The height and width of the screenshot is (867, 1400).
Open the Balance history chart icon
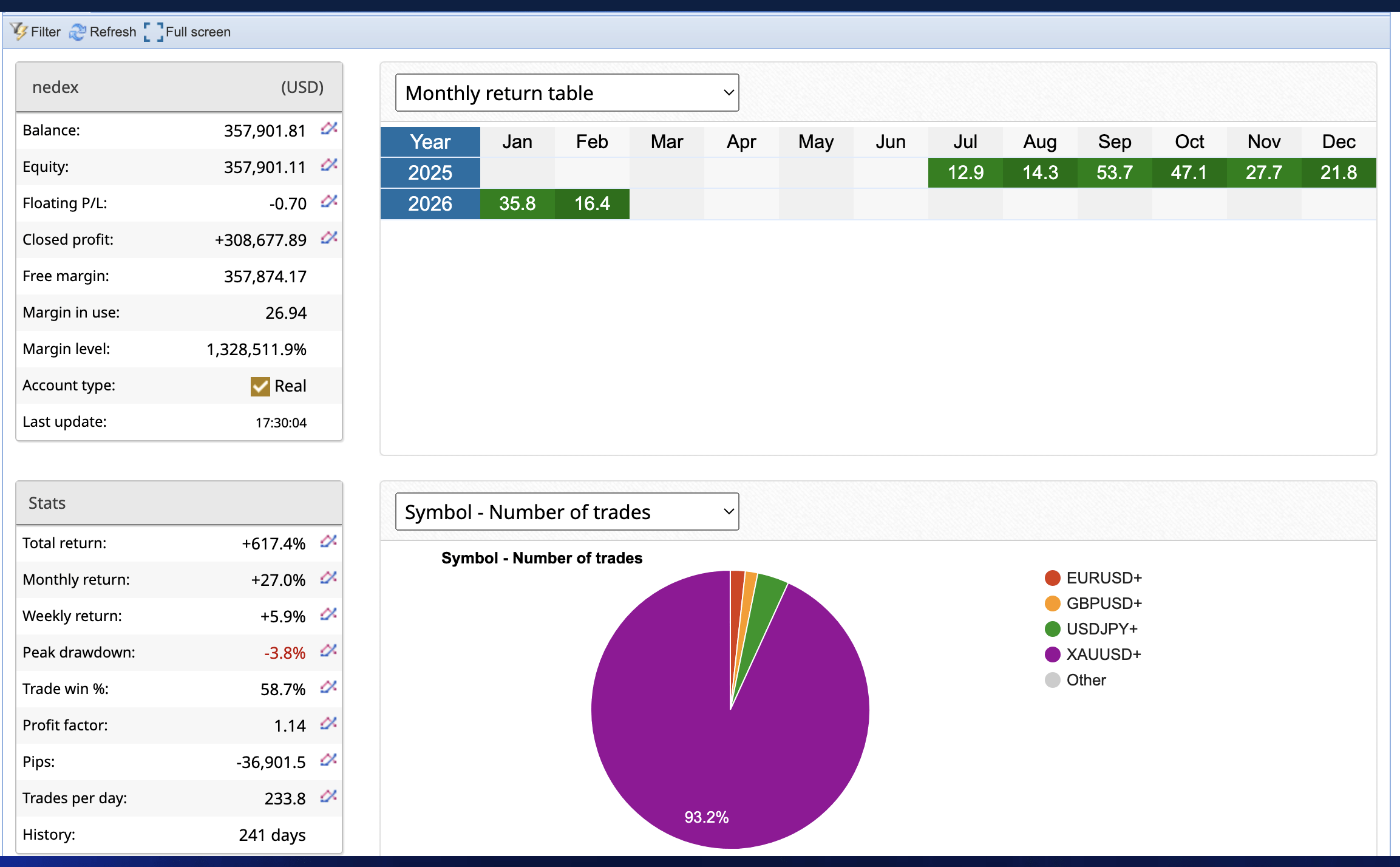(328, 129)
